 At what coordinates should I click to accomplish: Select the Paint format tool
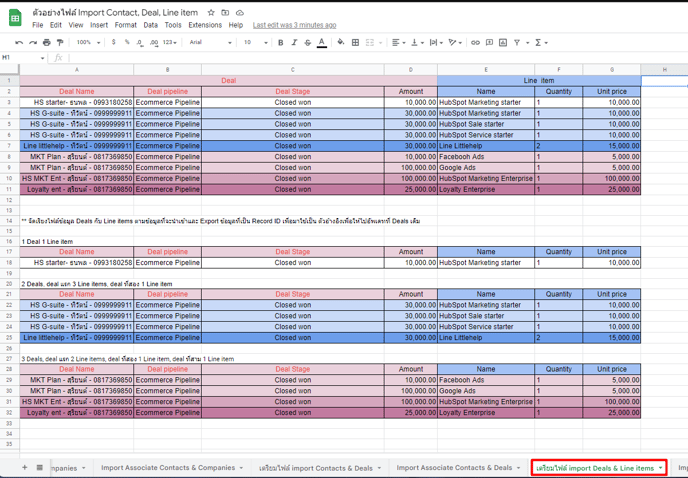click(60, 43)
